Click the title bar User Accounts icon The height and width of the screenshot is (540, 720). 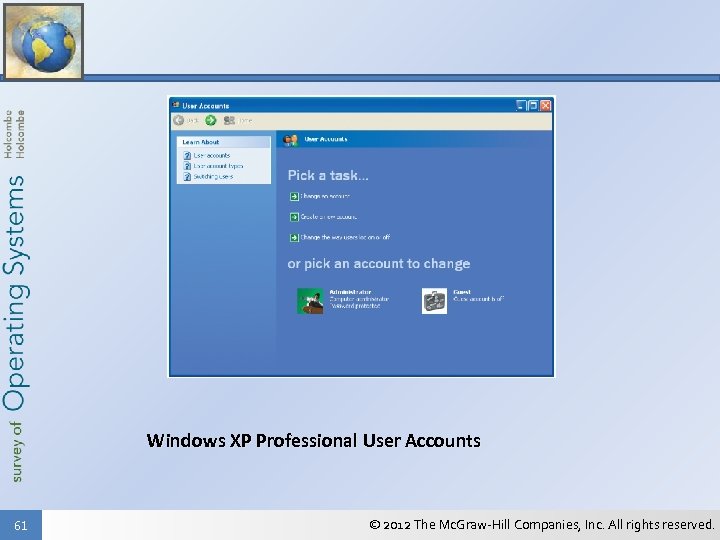click(176, 105)
